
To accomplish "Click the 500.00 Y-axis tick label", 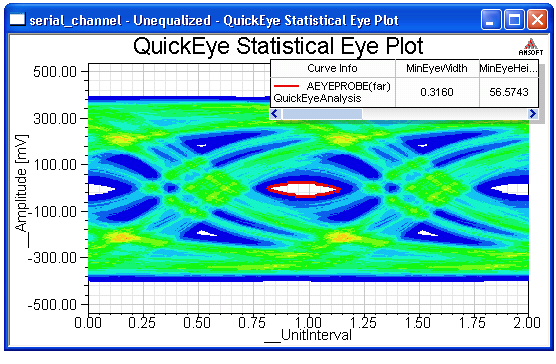I will 55,72.
